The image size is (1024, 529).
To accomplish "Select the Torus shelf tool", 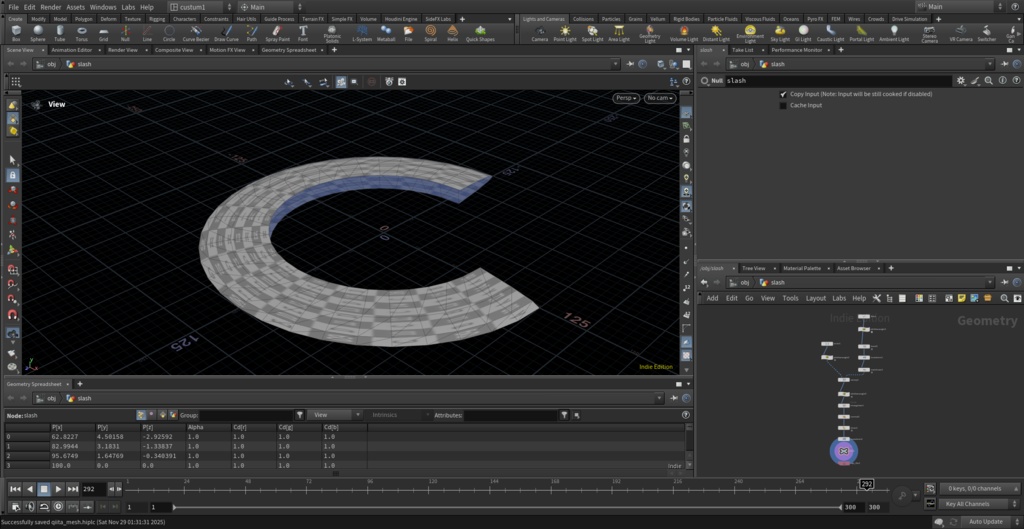I will 82,33.
